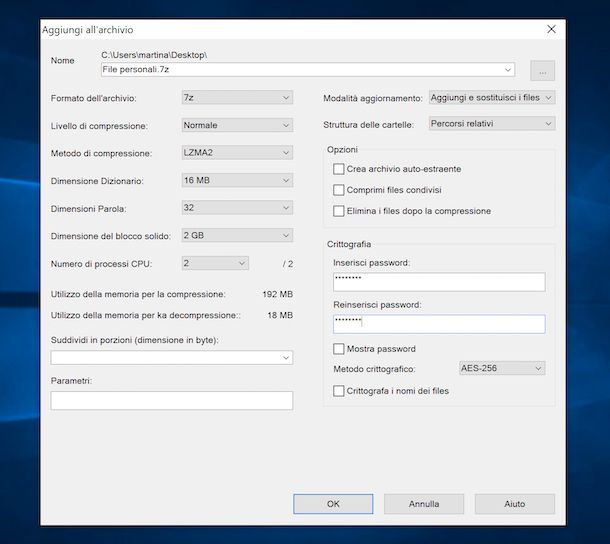This screenshot has width=610, height=544.
Task: Open the Modalità aggiornamento dropdown
Action: [492, 97]
